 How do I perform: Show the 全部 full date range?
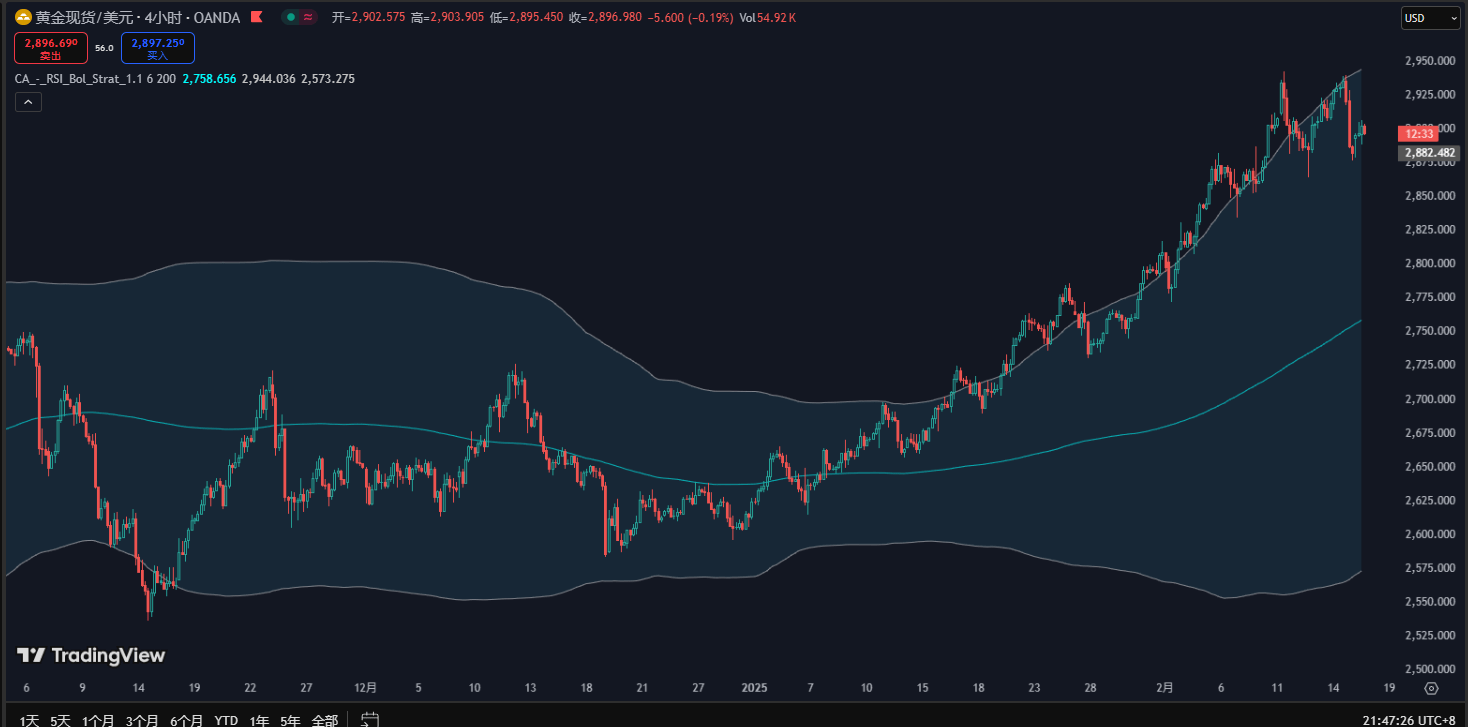pyautogui.click(x=325, y=720)
